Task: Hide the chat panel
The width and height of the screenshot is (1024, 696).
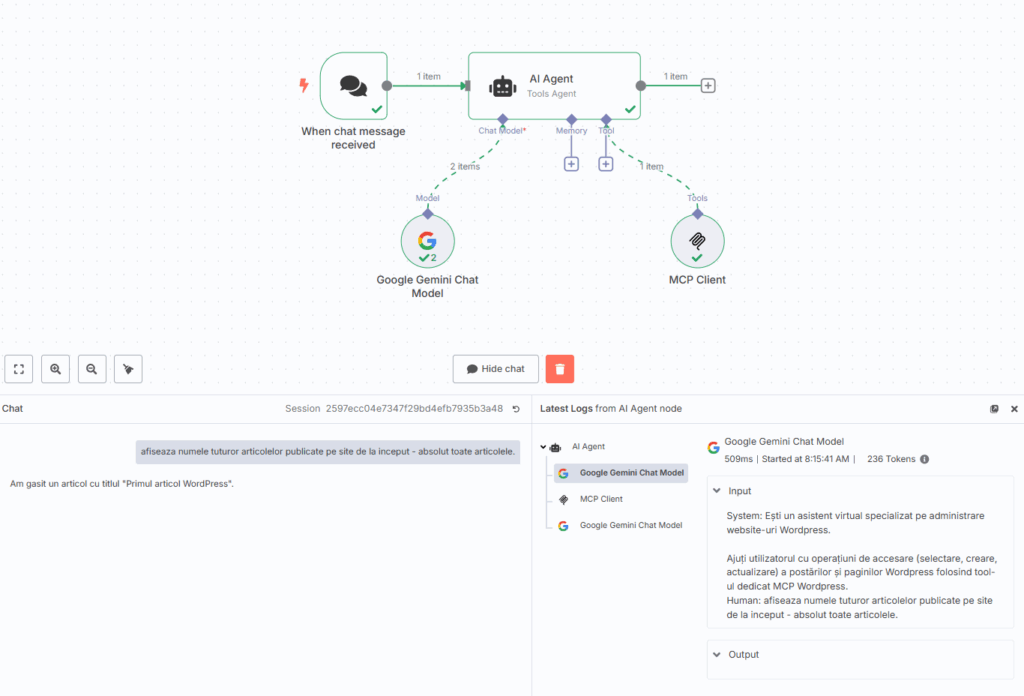Action: pos(496,369)
